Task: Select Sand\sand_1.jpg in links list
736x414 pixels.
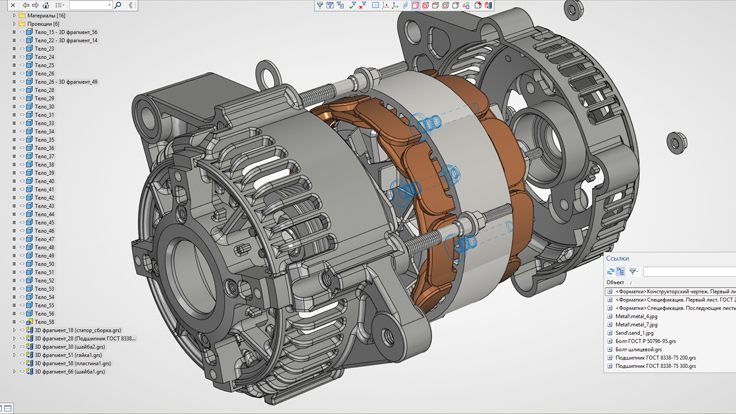Action: click(634, 333)
